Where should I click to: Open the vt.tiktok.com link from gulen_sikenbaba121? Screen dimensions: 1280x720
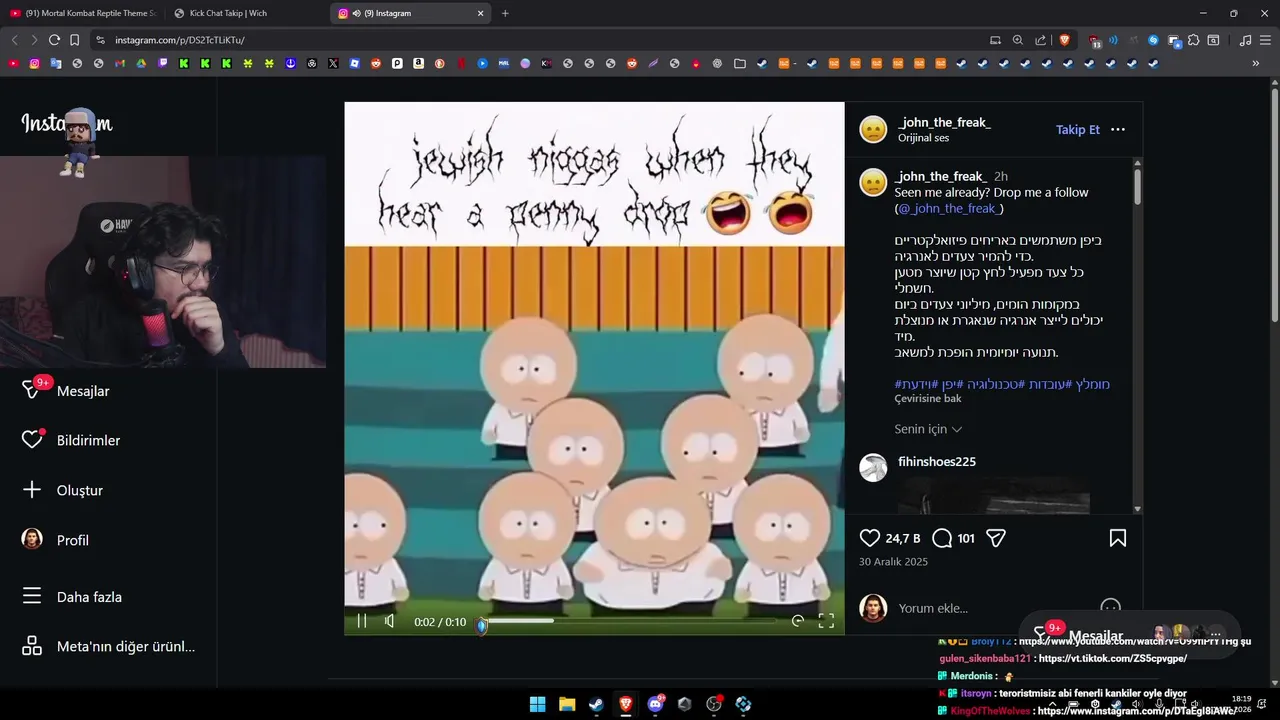(x=1113, y=658)
